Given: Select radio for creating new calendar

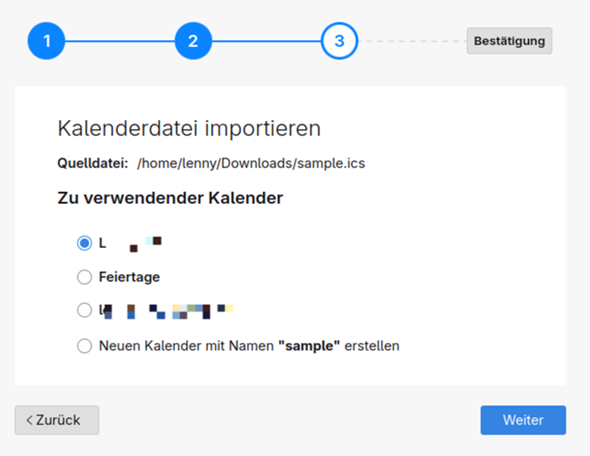Looking at the screenshot, I should [x=84, y=345].
